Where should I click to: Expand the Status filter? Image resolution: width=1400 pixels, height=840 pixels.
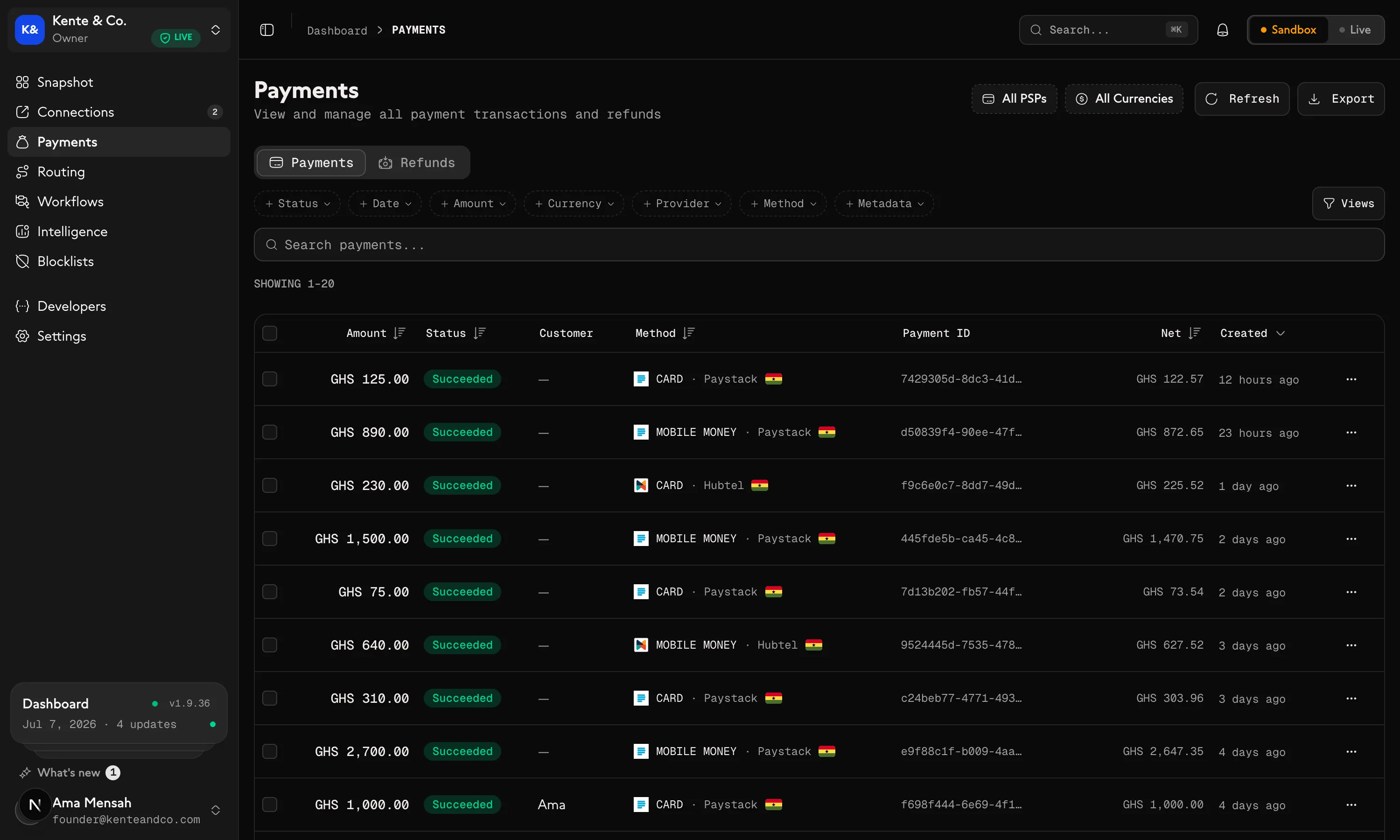click(298, 204)
